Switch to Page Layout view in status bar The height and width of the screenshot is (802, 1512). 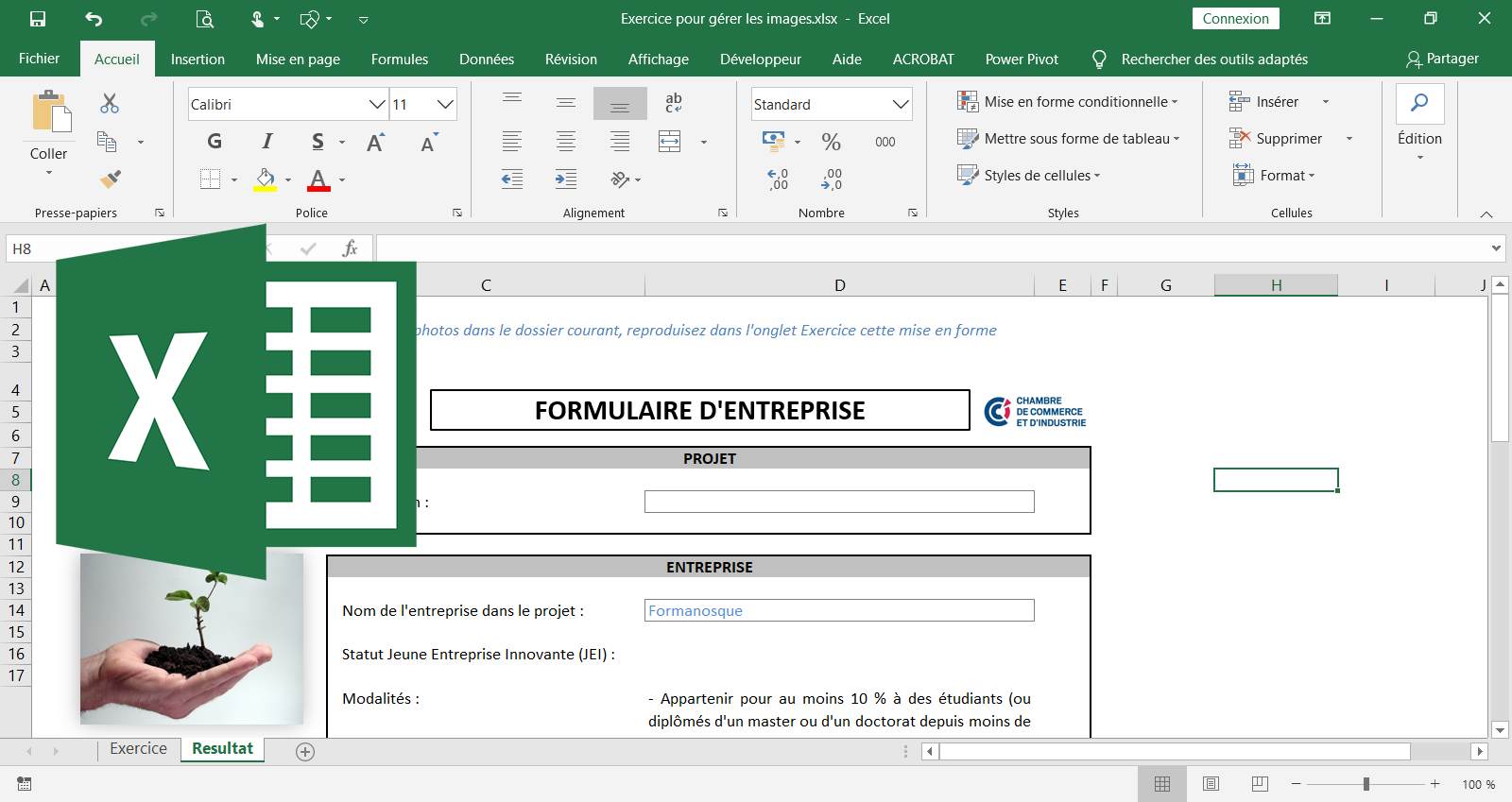[1211, 784]
